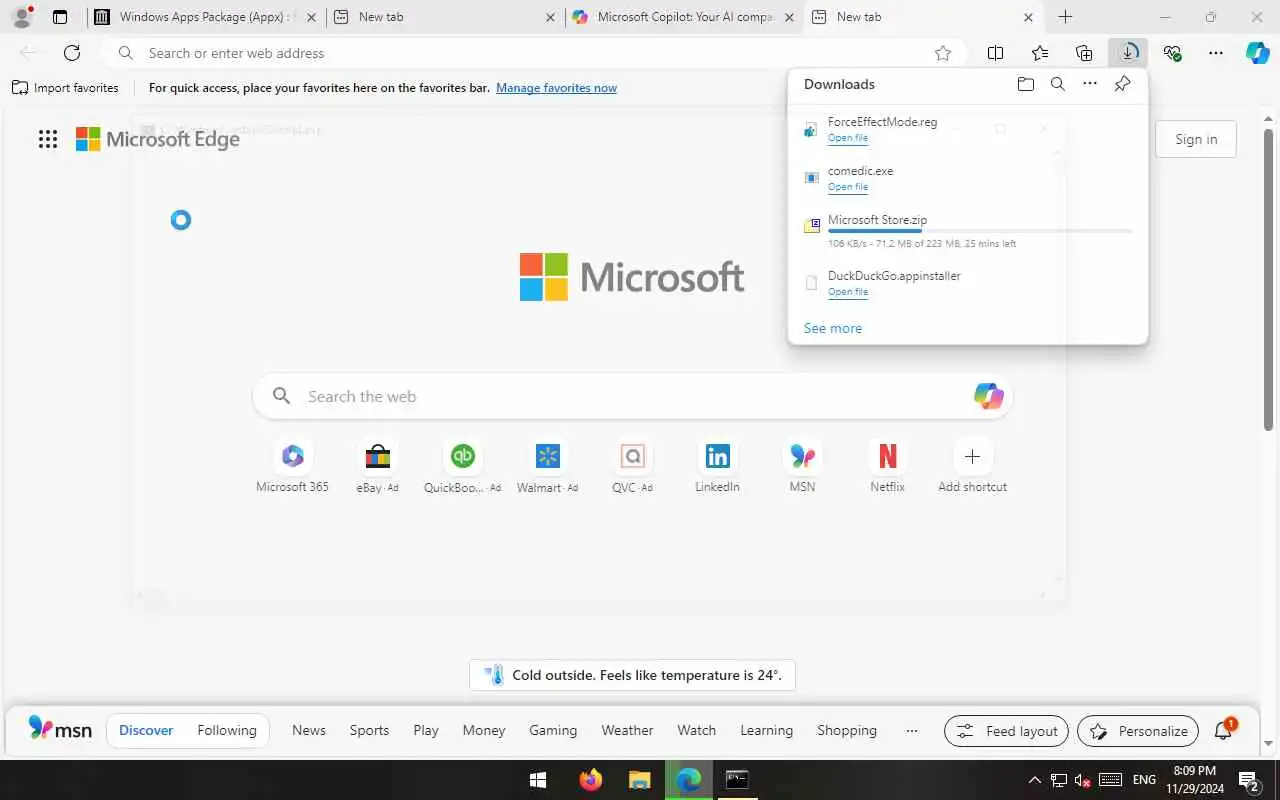
Task: Open Settings and more ellipsis
Action: 1216,53
